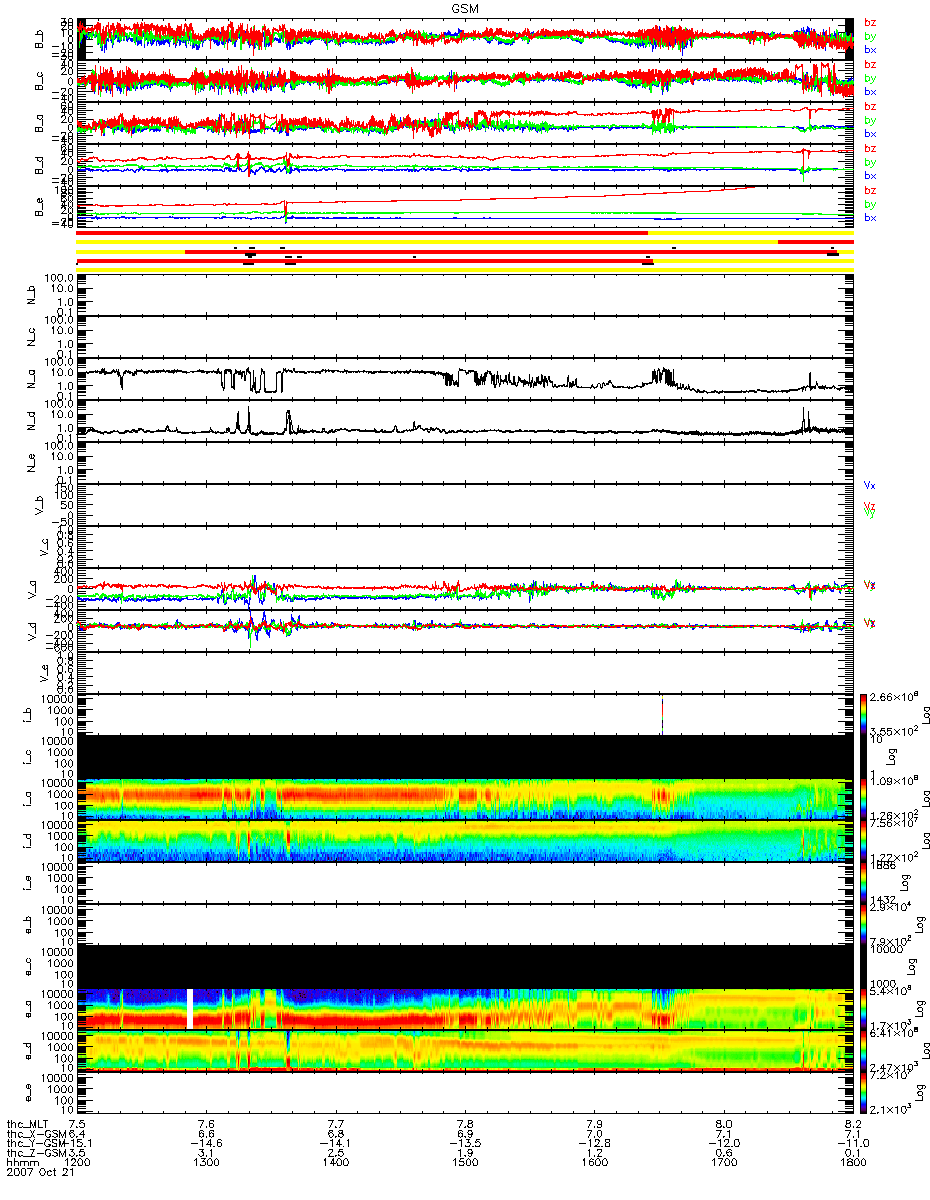Click the thc_Z-GSM row label
930x1200 pixels.
[x=38, y=1153]
